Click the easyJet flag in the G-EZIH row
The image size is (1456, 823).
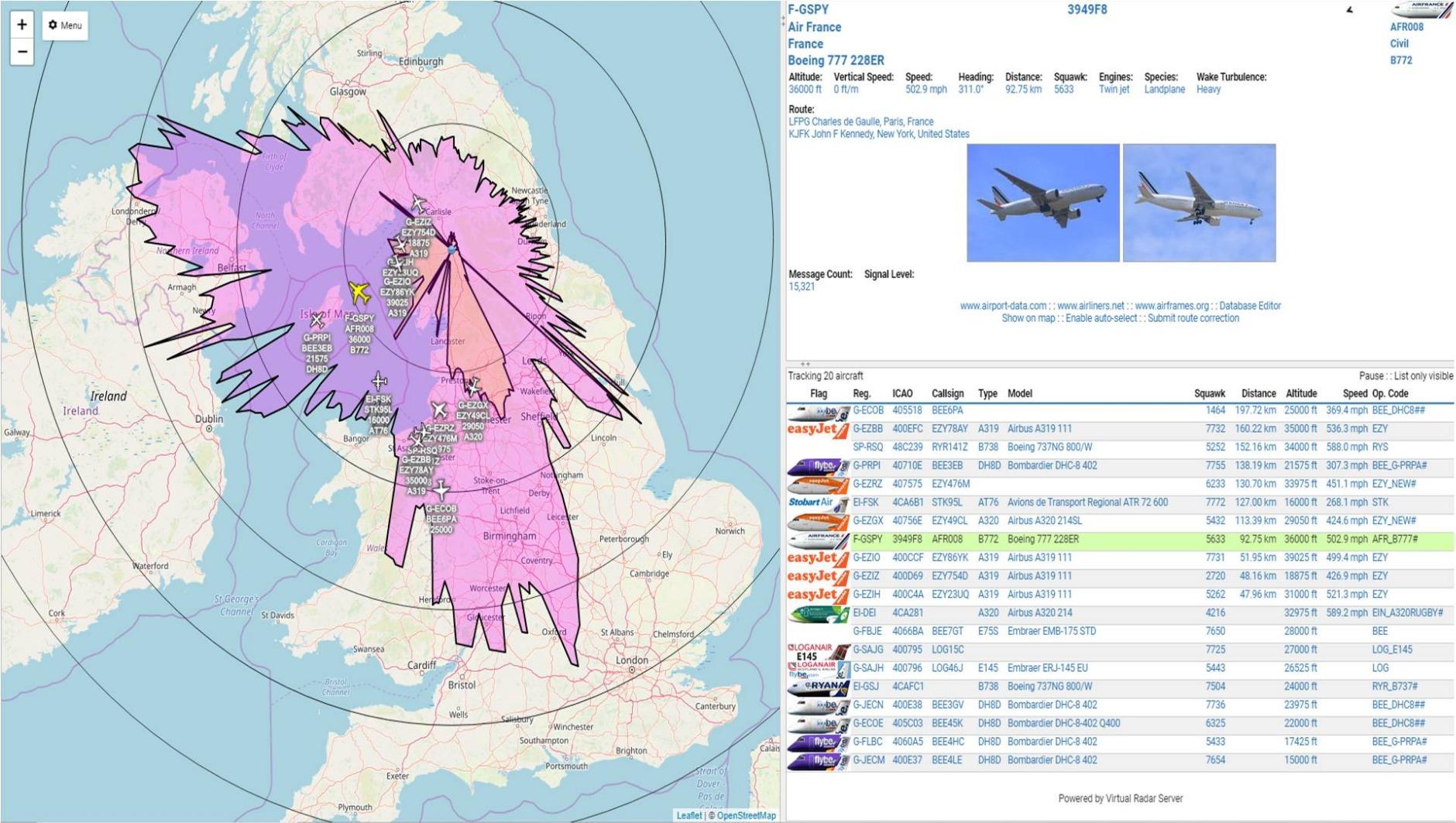tap(818, 595)
